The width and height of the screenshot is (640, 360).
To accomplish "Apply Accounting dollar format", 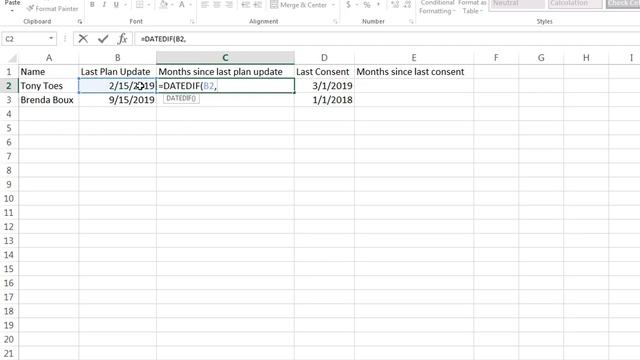I will (348, 4).
